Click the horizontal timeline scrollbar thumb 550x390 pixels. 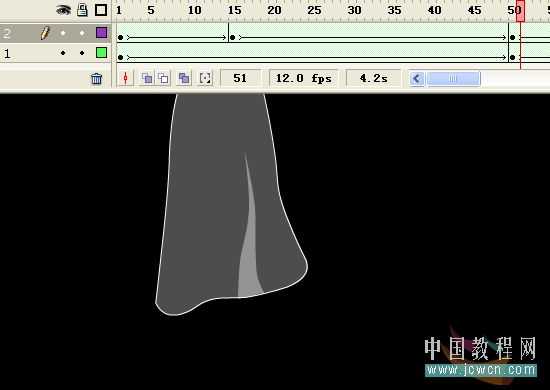[453, 78]
